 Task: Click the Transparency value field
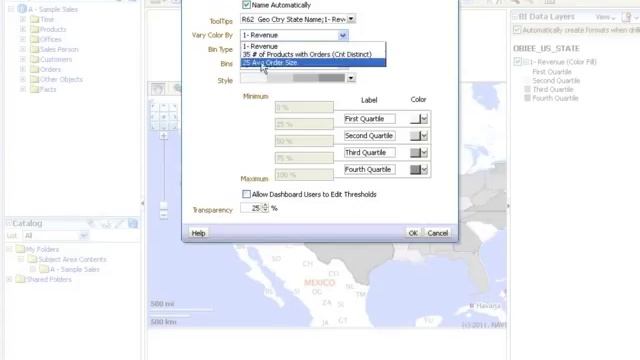pos(251,208)
